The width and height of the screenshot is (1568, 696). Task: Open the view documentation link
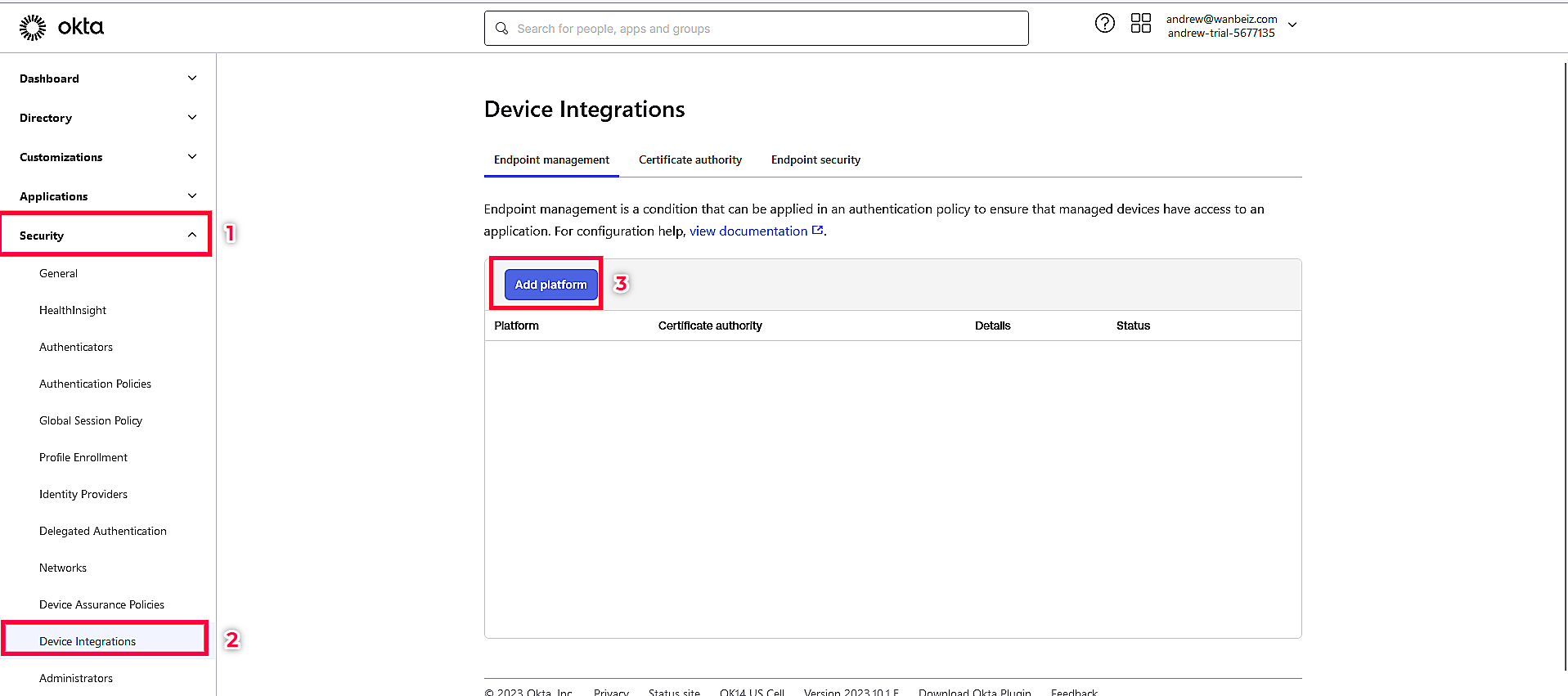[748, 231]
